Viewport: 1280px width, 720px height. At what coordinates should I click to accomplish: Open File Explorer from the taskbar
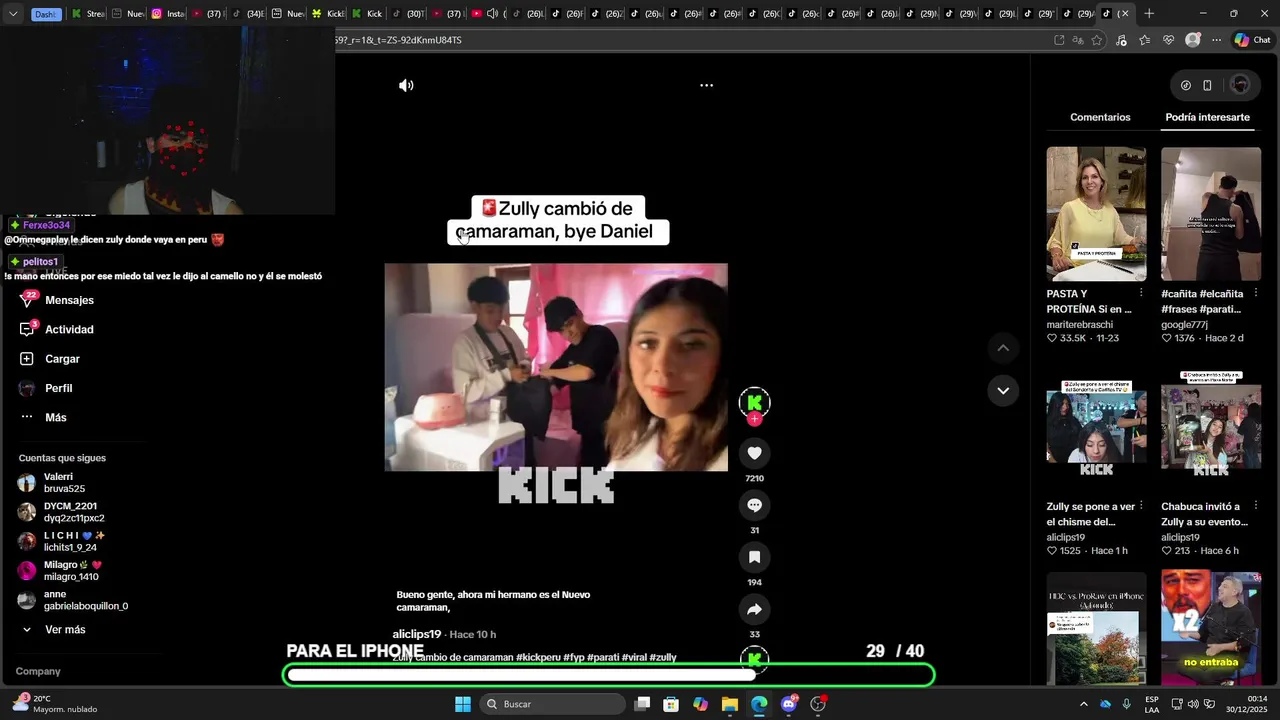[730, 704]
